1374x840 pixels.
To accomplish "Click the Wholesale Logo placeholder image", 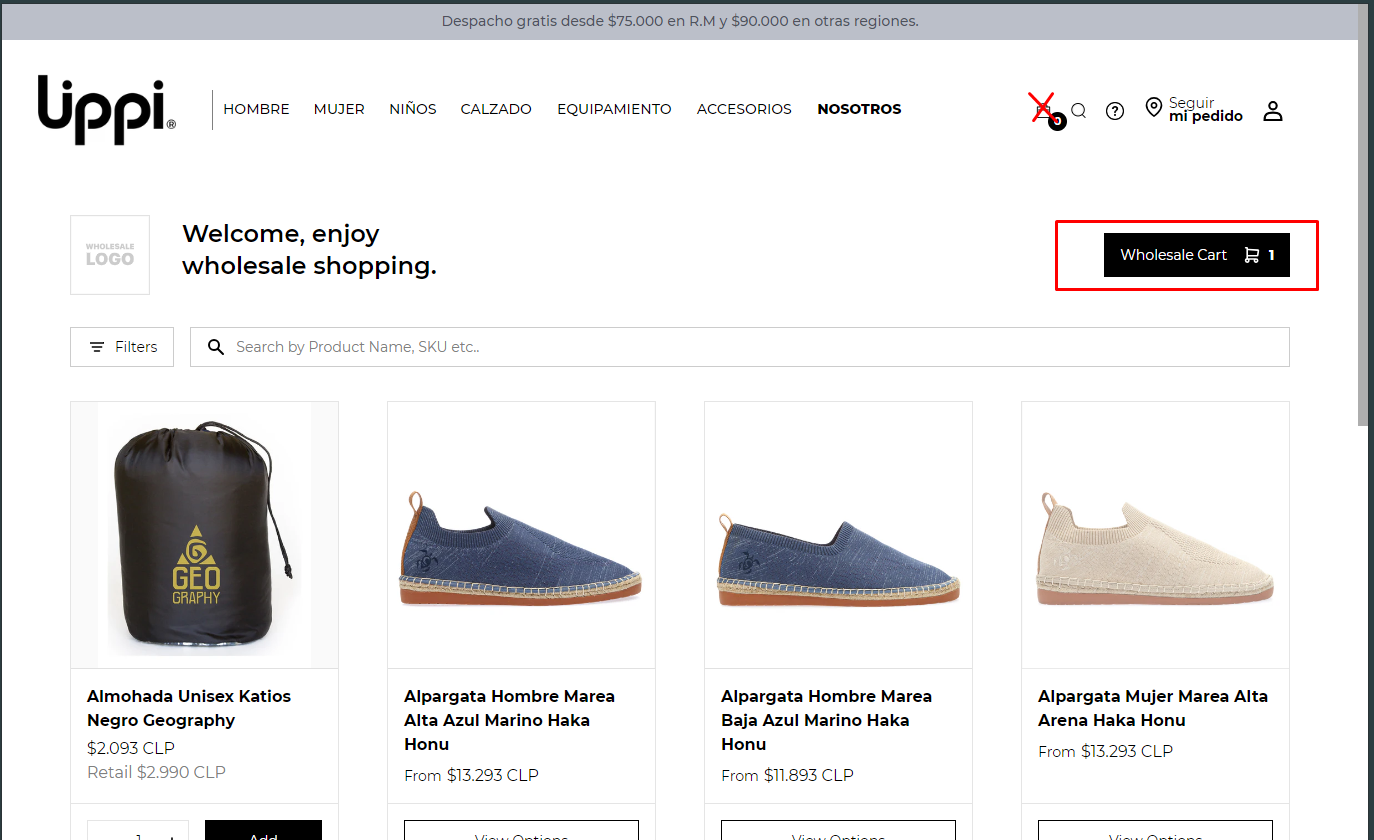I will [x=110, y=255].
